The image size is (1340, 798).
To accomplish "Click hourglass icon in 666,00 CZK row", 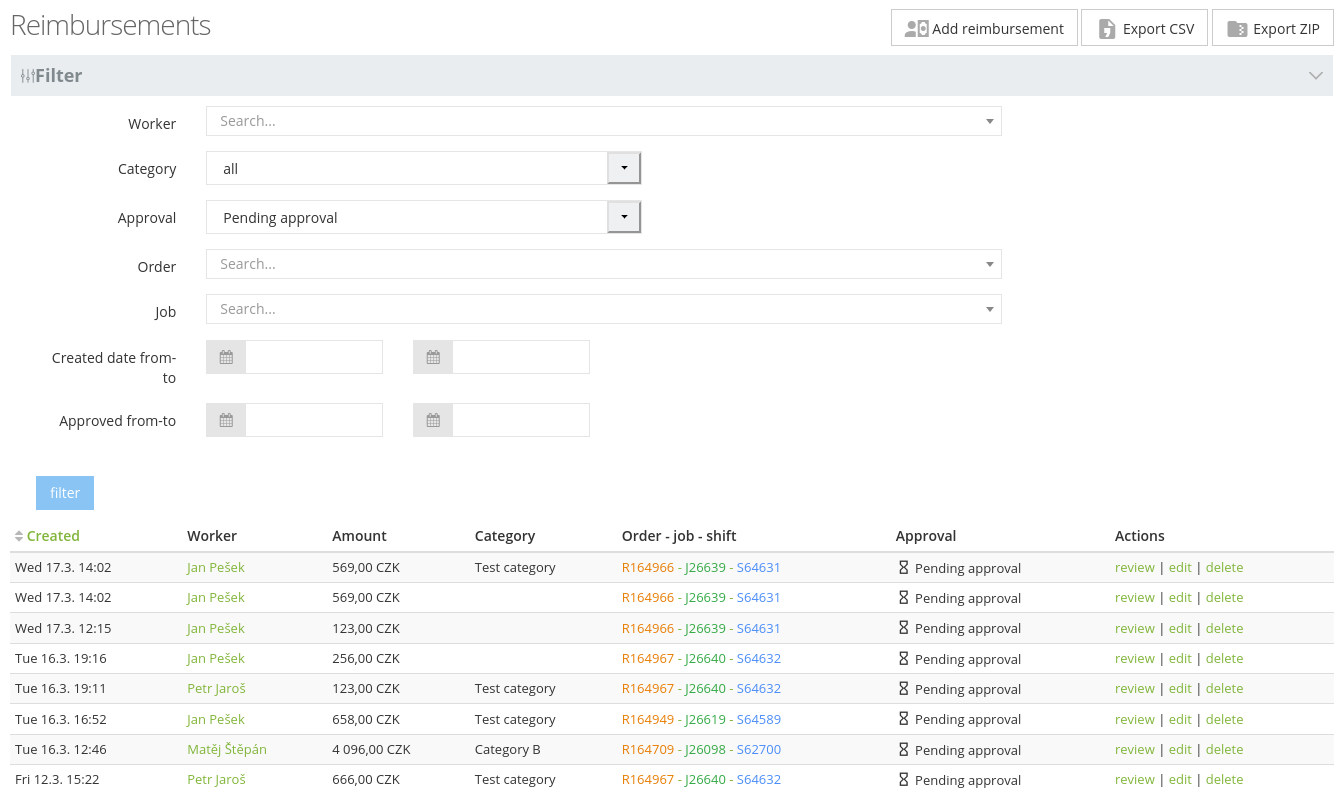I will (x=903, y=779).
